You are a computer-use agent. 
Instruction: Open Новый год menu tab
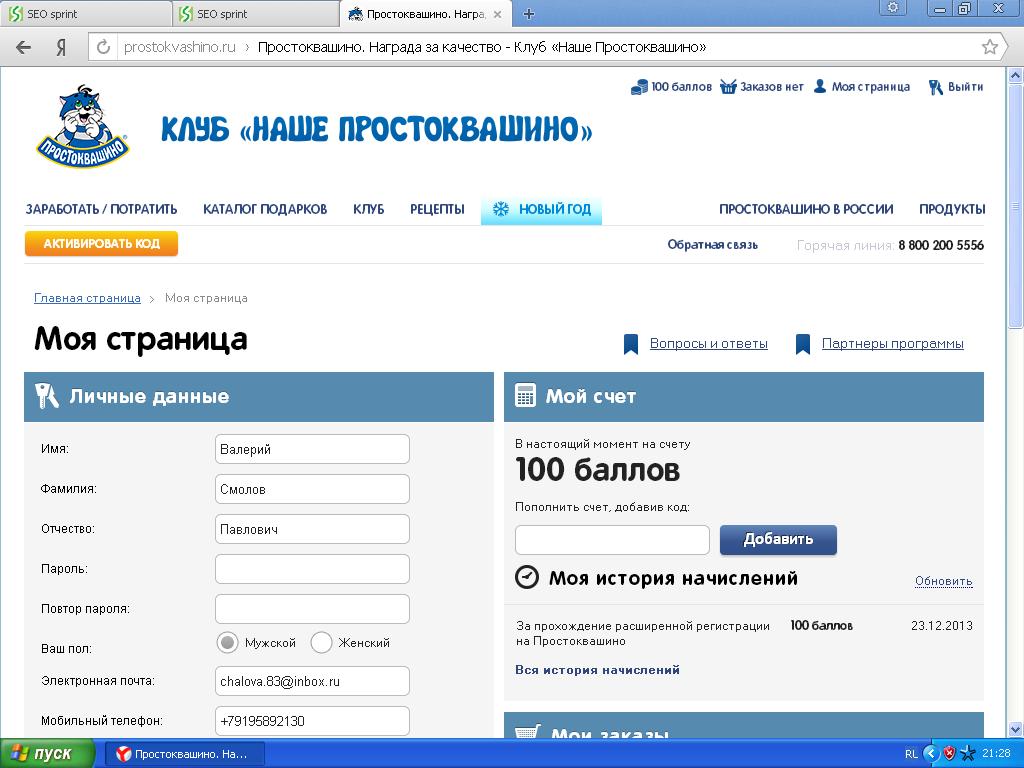pyautogui.click(x=541, y=210)
